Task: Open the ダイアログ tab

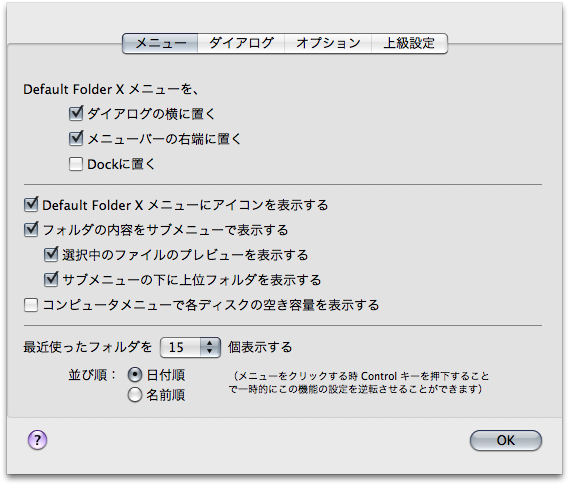Action: tap(241, 44)
